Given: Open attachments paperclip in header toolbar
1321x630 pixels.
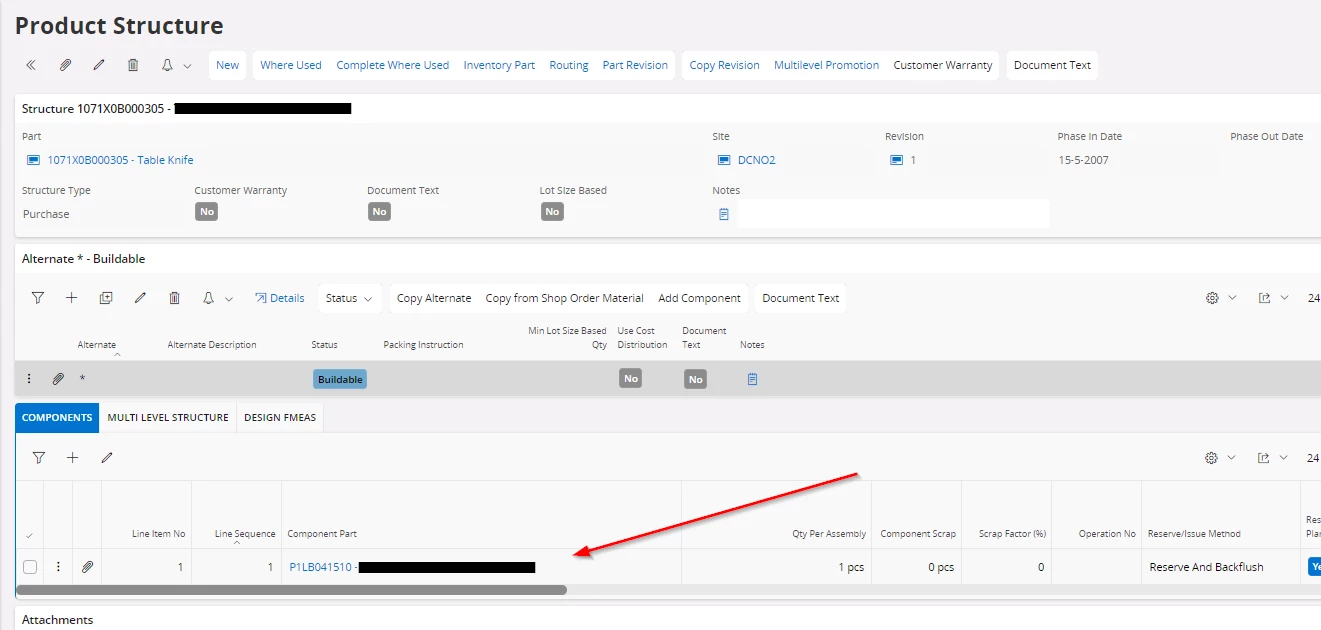Looking at the screenshot, I should point(65,65).
